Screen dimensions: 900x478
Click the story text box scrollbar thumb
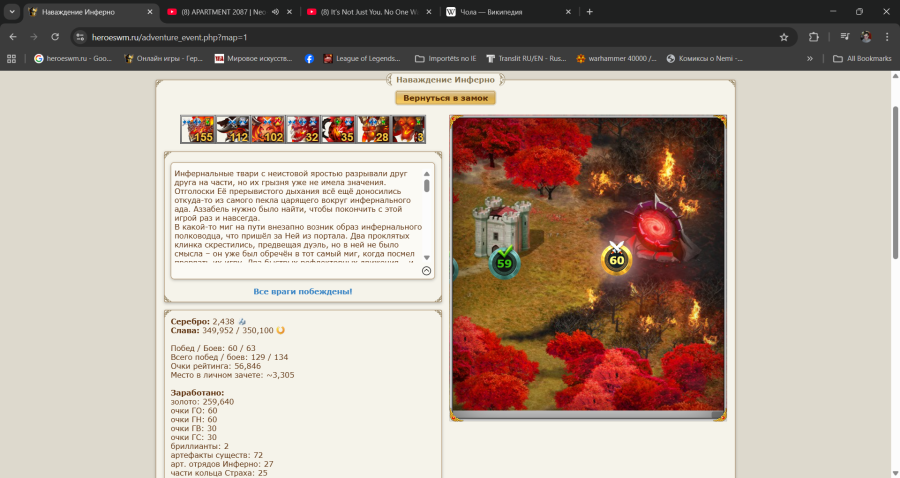point(426,186)
